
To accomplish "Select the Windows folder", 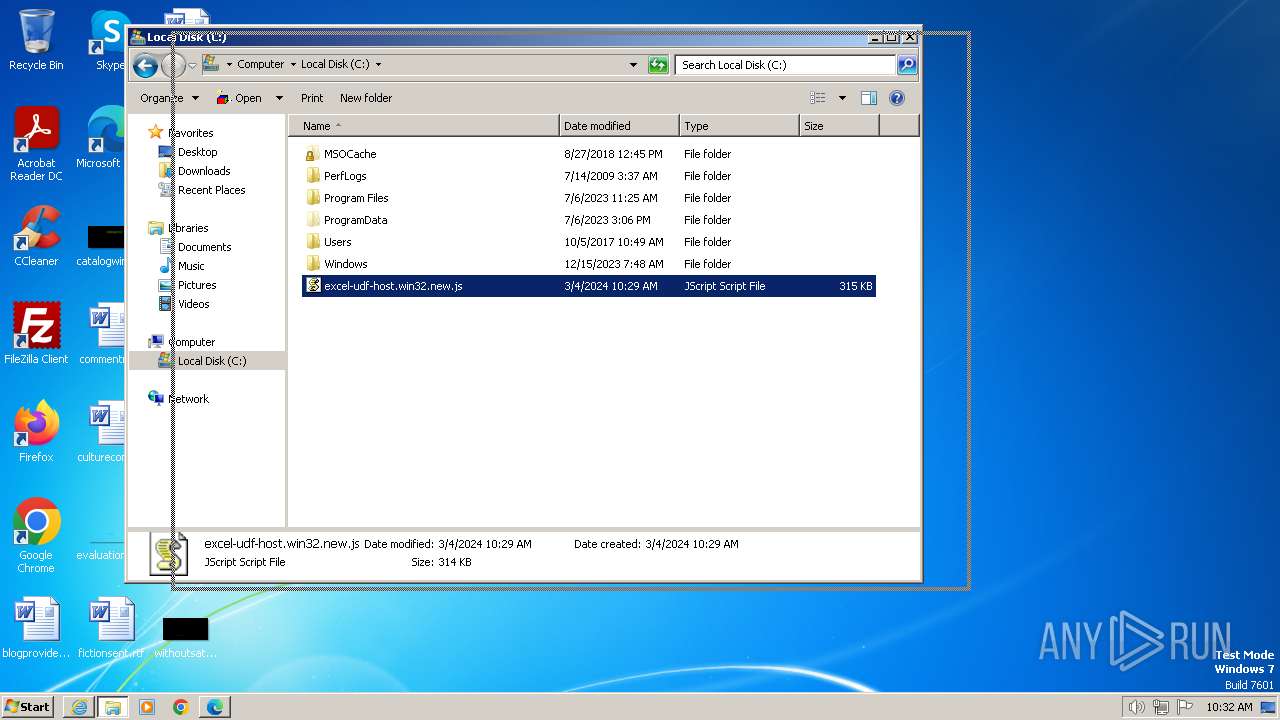I will (345, 264).
